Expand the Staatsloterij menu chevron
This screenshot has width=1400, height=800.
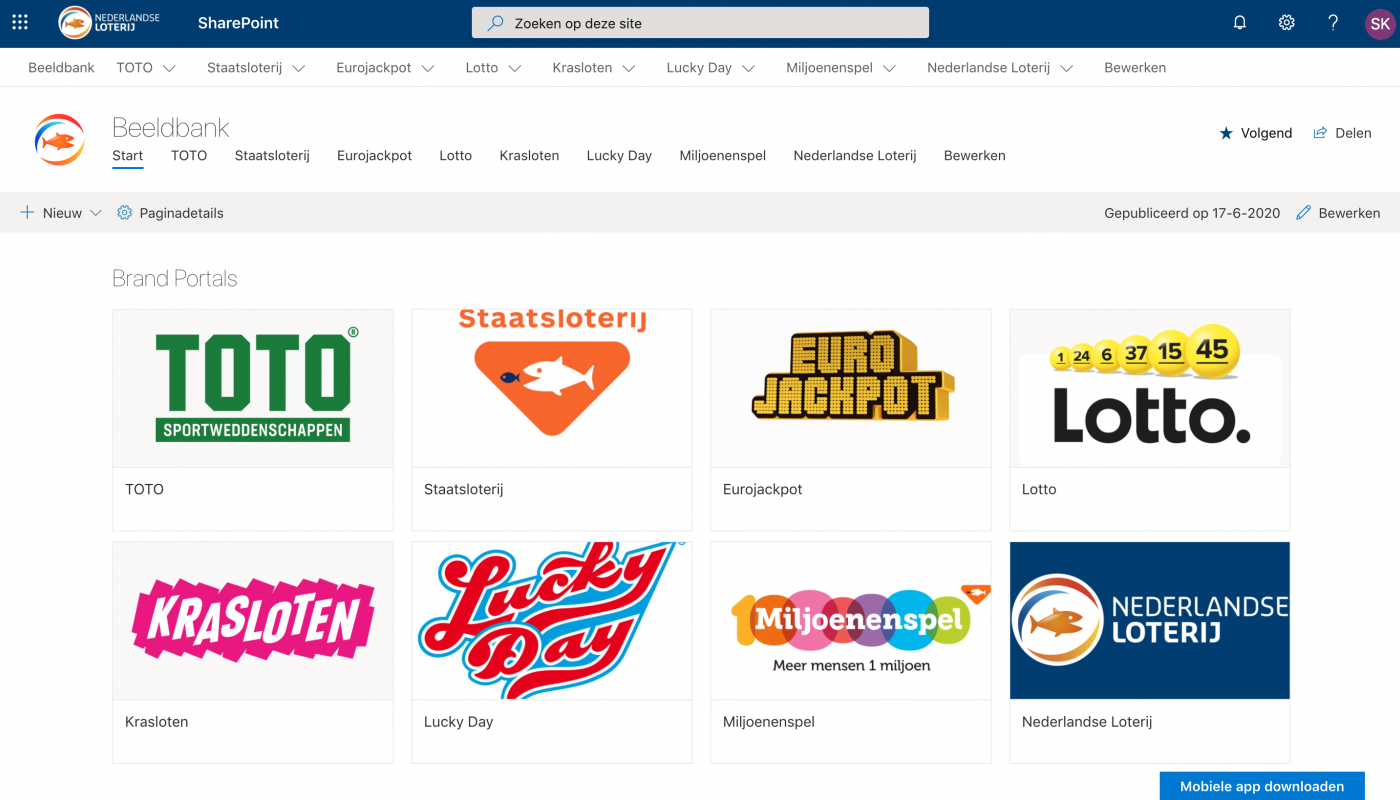pyautogui.click(x=299, y=68)
